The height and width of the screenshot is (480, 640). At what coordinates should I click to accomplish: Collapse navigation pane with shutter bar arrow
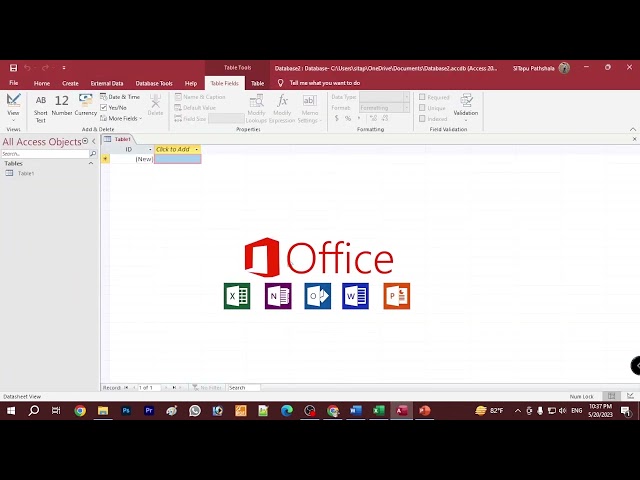[x=94, y=141]
